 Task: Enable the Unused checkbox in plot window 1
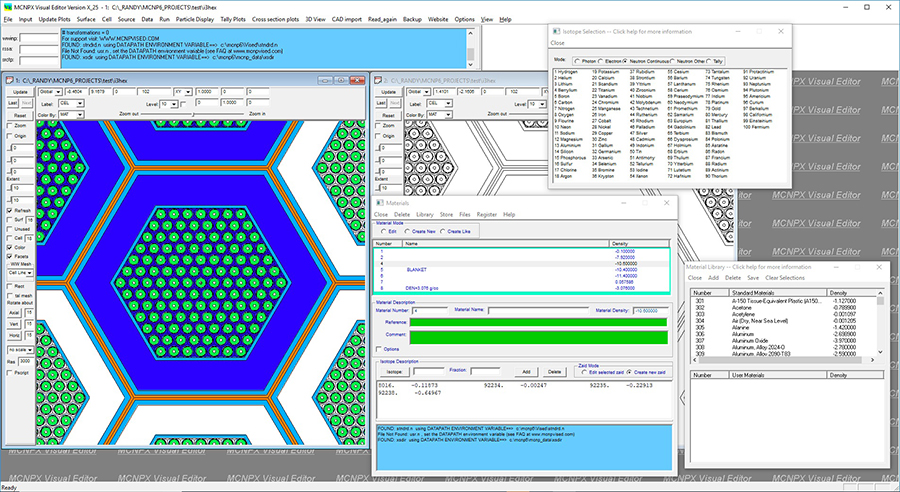click(10, 228)
